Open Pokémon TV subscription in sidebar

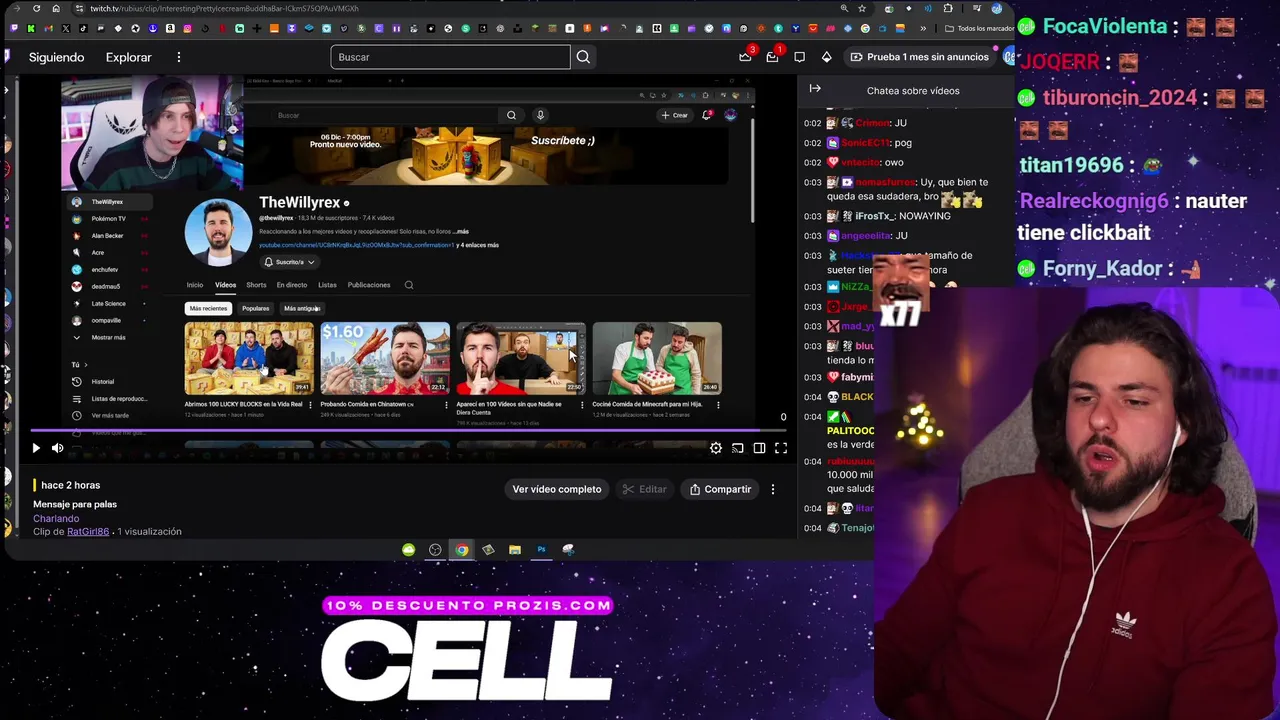point(108,218)
